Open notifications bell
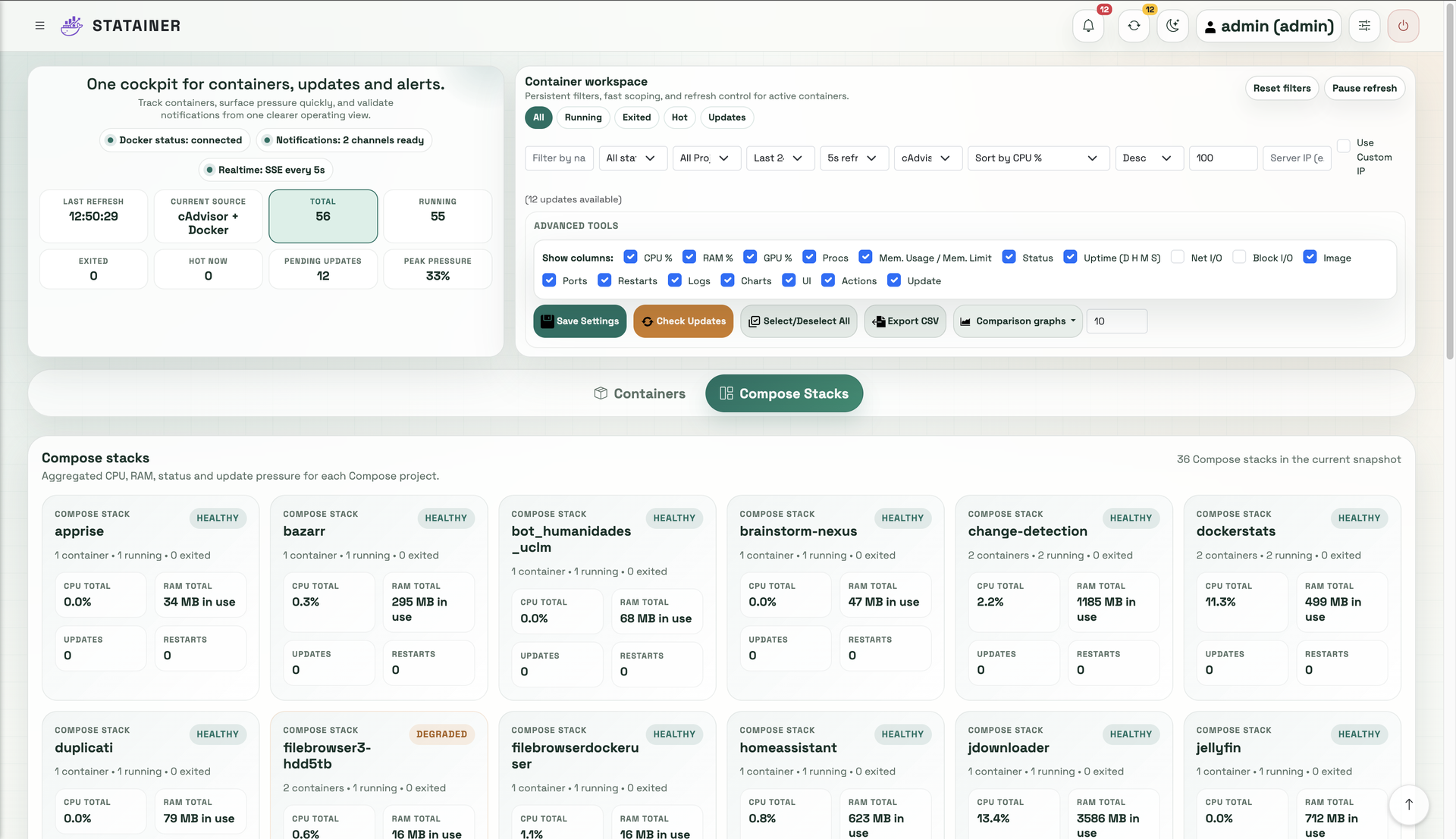This screenshot has width=1456, height=839. click(1088, 26)
